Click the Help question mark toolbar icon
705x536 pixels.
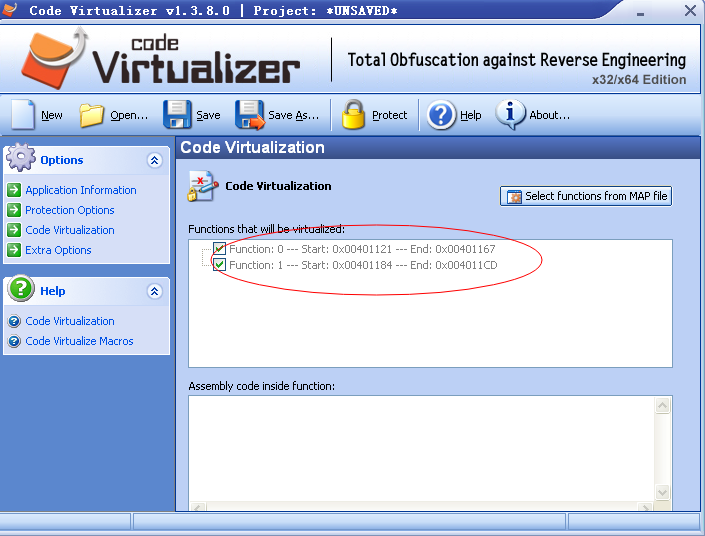[441, 115]
